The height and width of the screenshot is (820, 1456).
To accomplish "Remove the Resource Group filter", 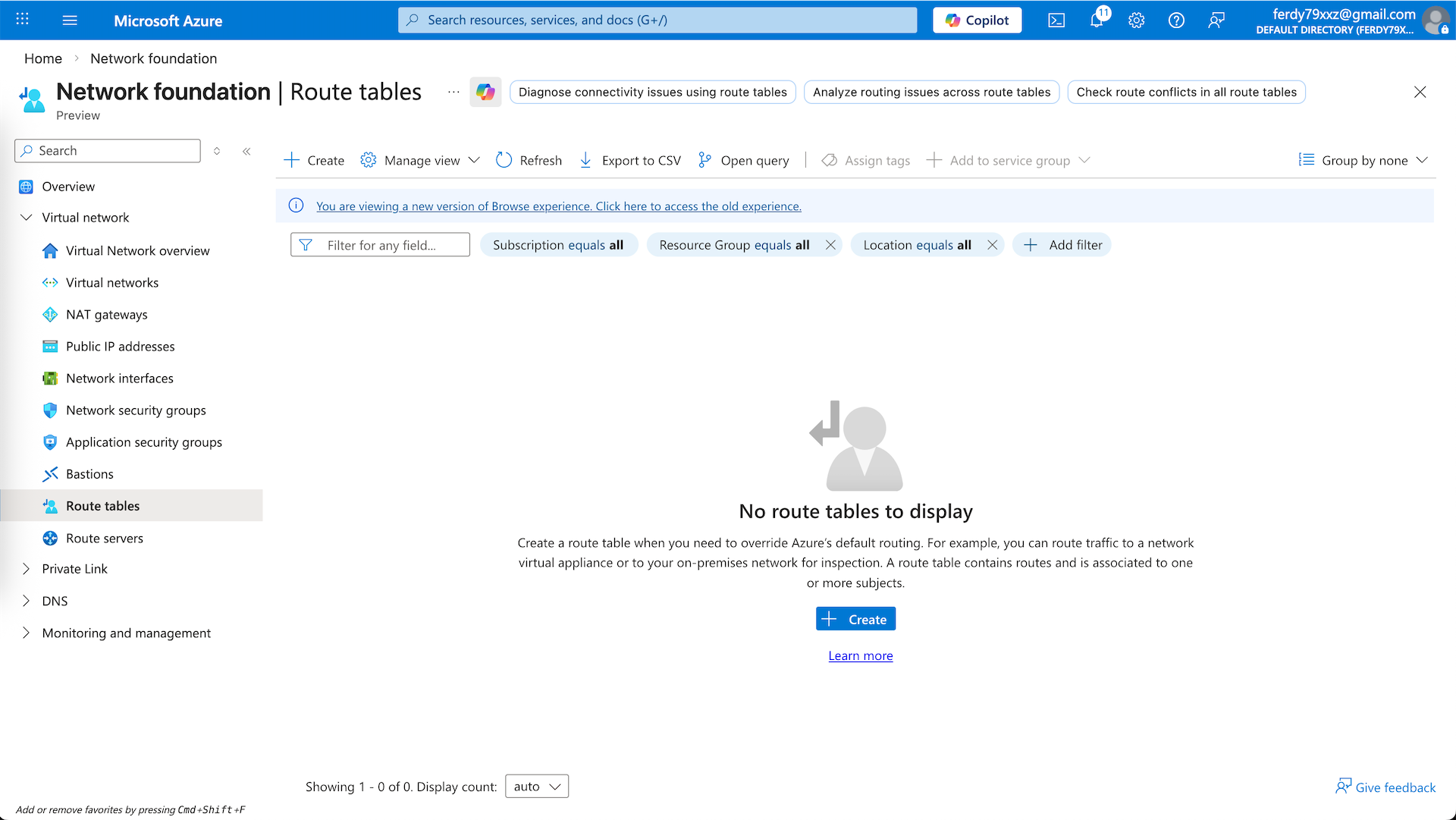I will point(830,245).
